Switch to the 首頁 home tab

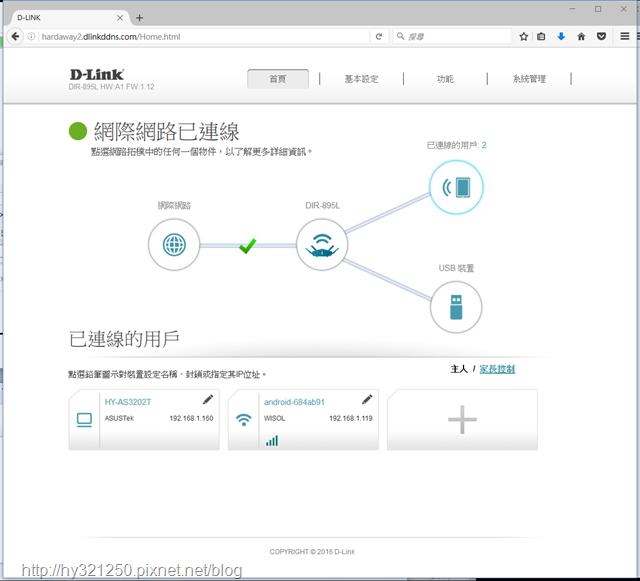pos(278,79)
